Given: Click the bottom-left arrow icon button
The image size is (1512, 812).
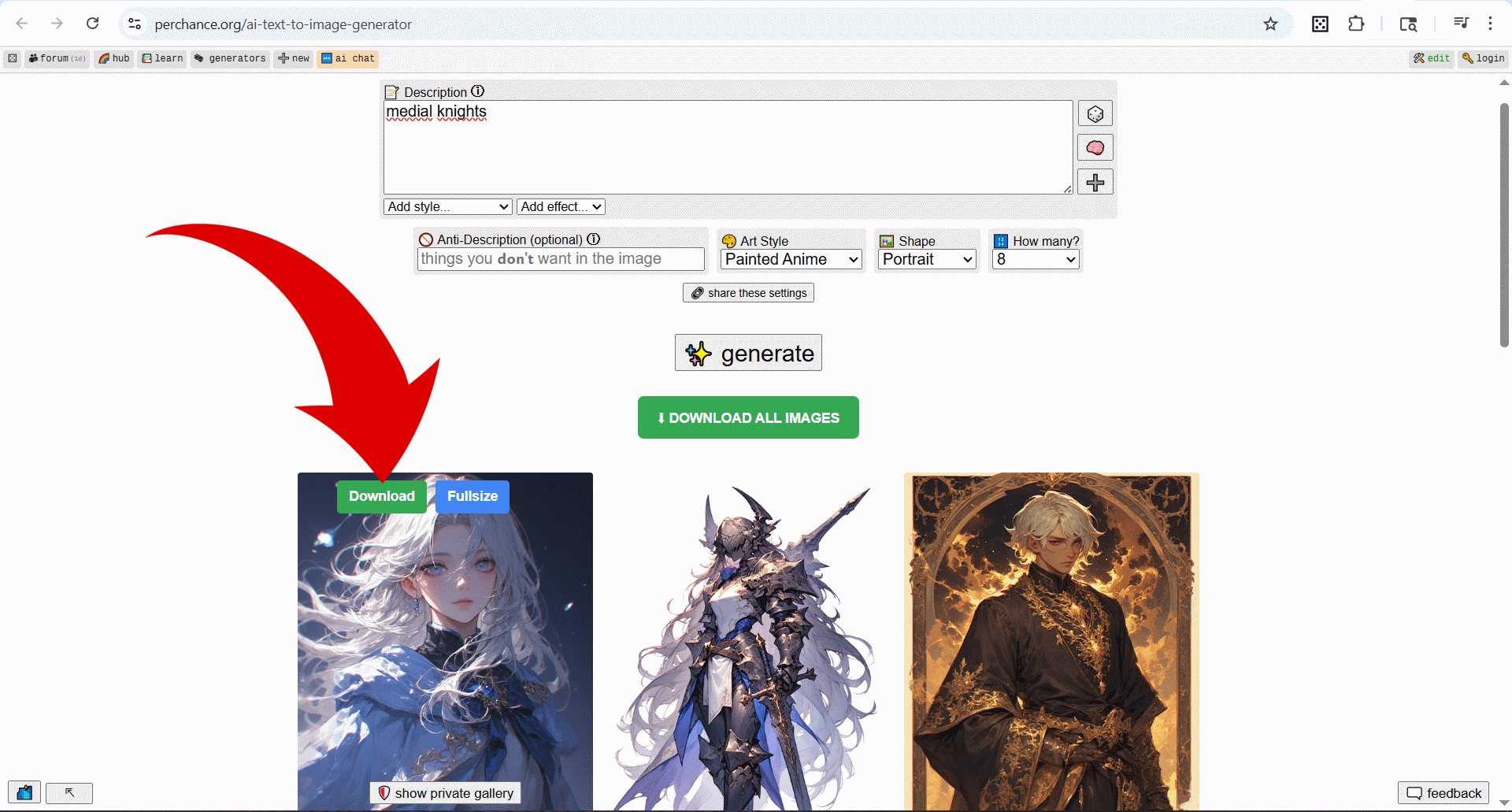Looking at the screenshot, I should tap(69, 793).
